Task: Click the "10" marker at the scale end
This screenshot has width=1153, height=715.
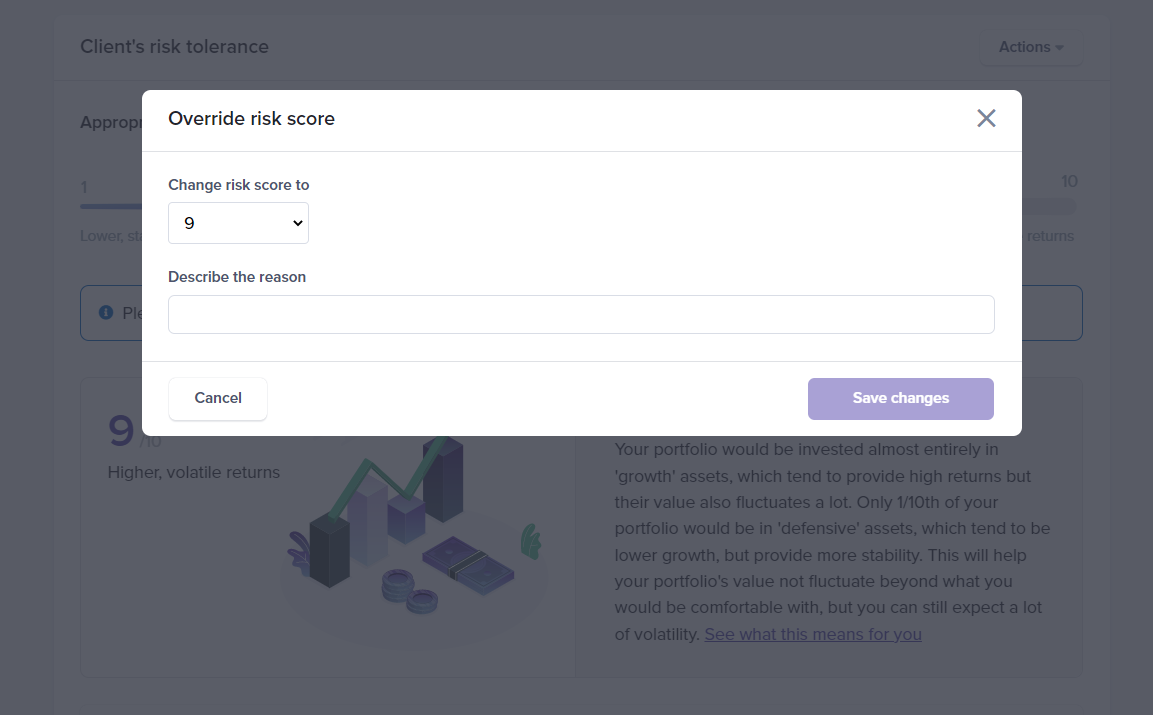Action: click(x=1069, y=181)
